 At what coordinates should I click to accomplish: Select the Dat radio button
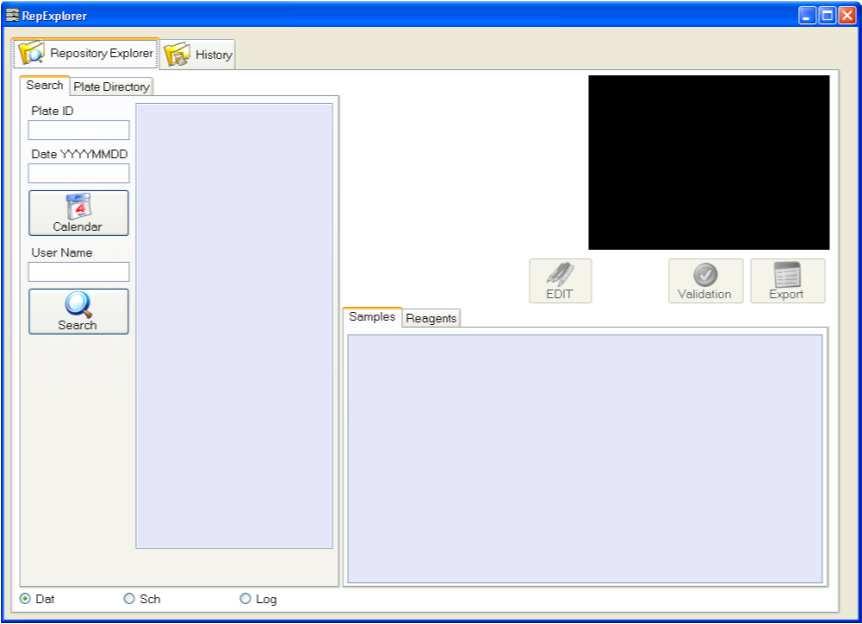tap(25, 599)
